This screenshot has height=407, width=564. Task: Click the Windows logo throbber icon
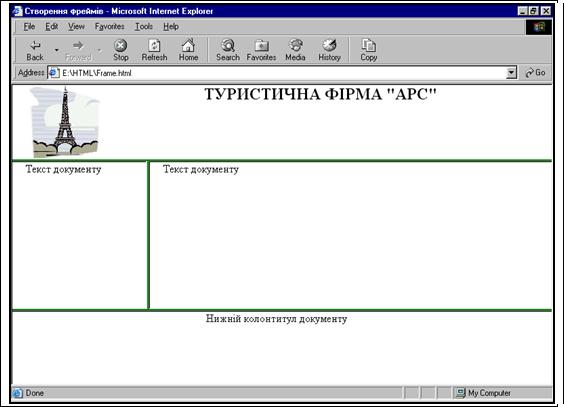[539, 27]
